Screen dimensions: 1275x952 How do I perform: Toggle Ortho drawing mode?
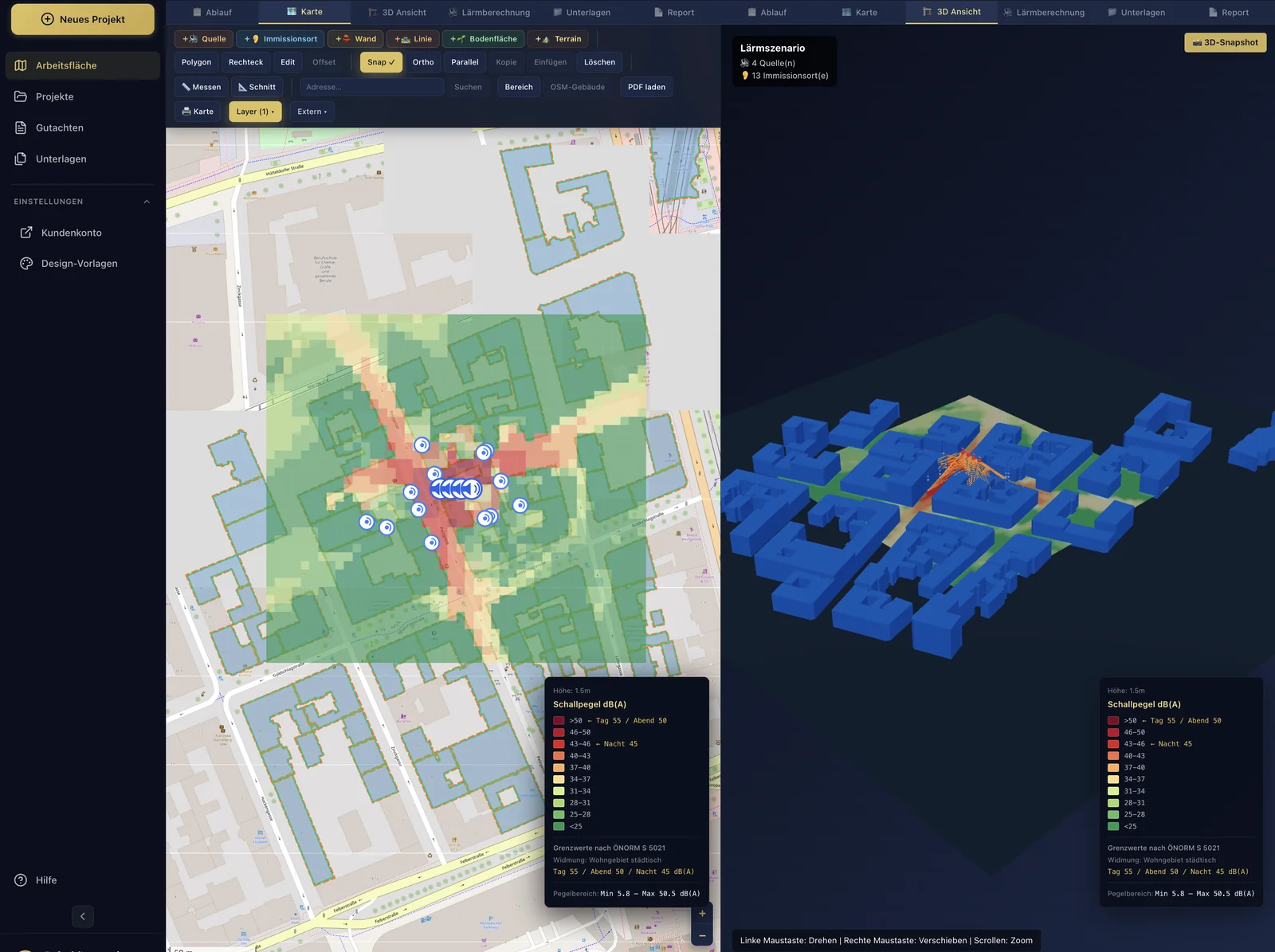423,62
